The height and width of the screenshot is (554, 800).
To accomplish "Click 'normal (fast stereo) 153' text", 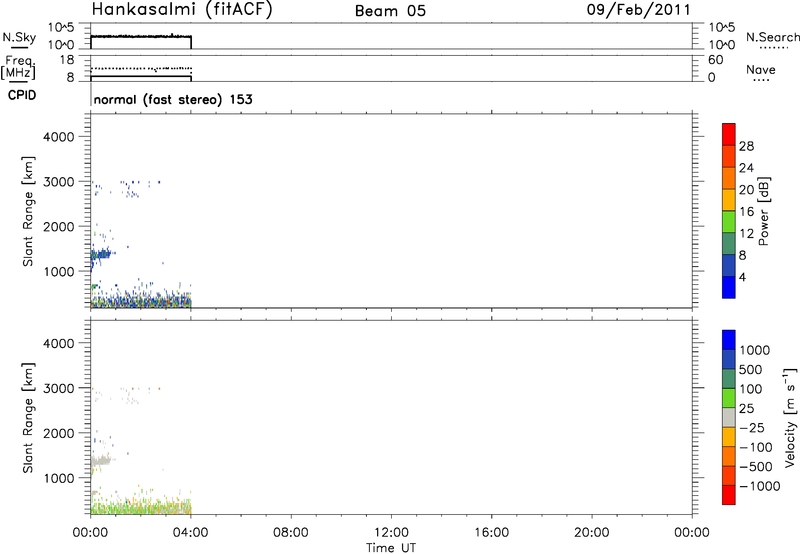I will coord(173,99).
